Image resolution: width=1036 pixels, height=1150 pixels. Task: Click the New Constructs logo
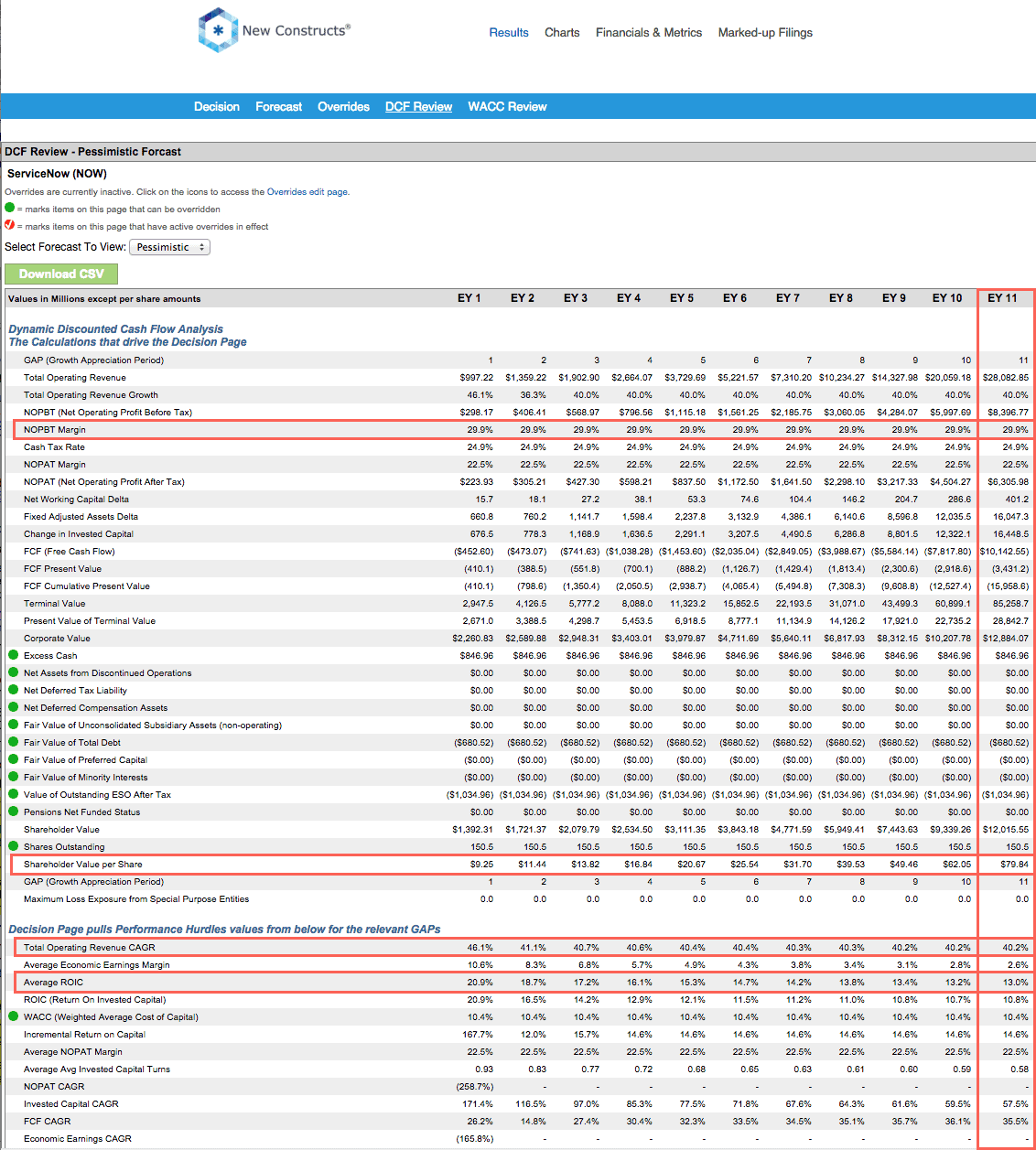(274, 30)
